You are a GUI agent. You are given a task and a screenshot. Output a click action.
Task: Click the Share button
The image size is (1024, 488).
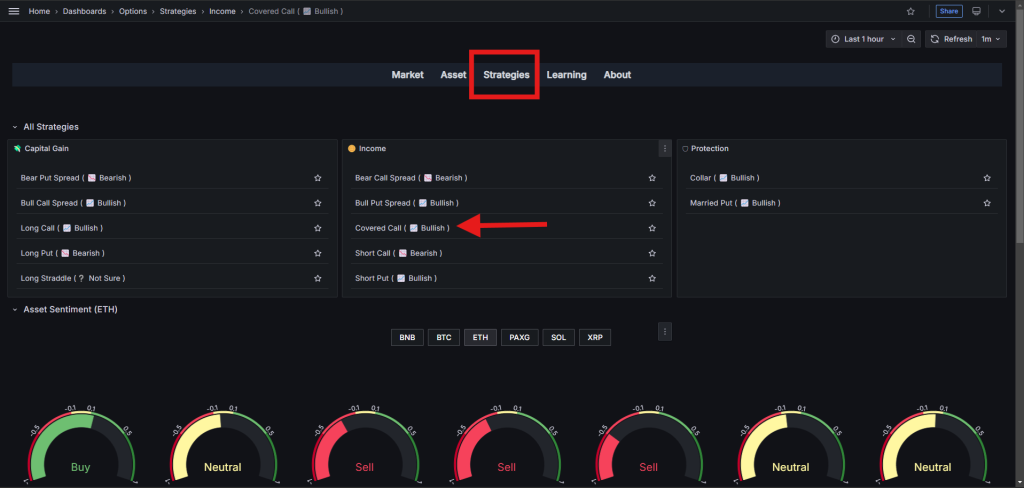(x=948, y=11)
